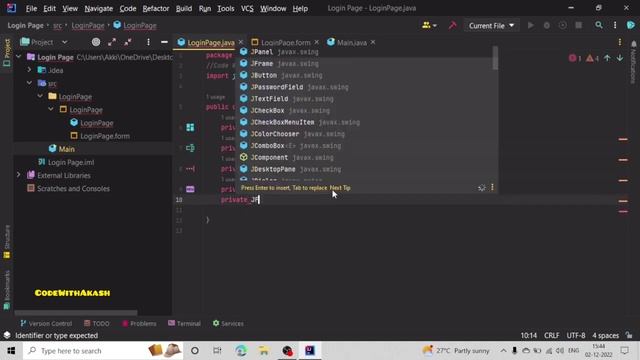Show hidden system tray icons chevron
Viewport: 640px width, 360px height.
pos(503,351)
